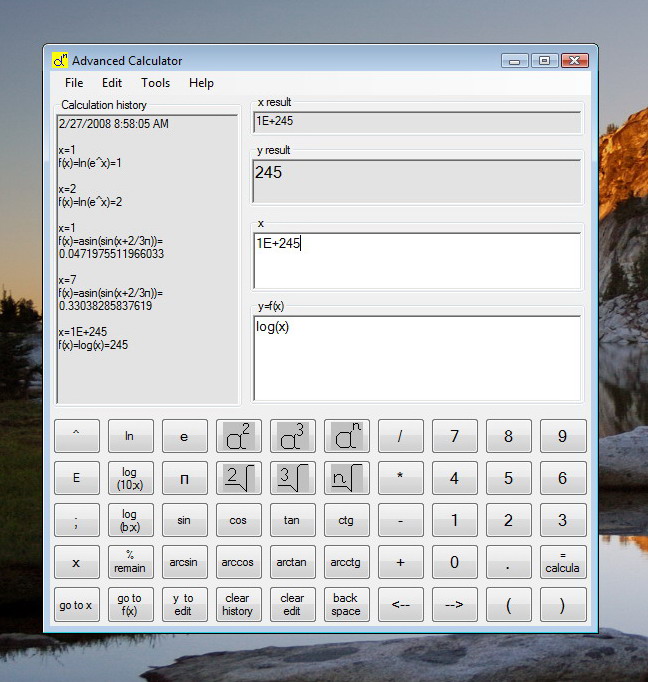Viewport: 648px width, 682px height.
Task: Click the e constant button
Action: point(184,436)
